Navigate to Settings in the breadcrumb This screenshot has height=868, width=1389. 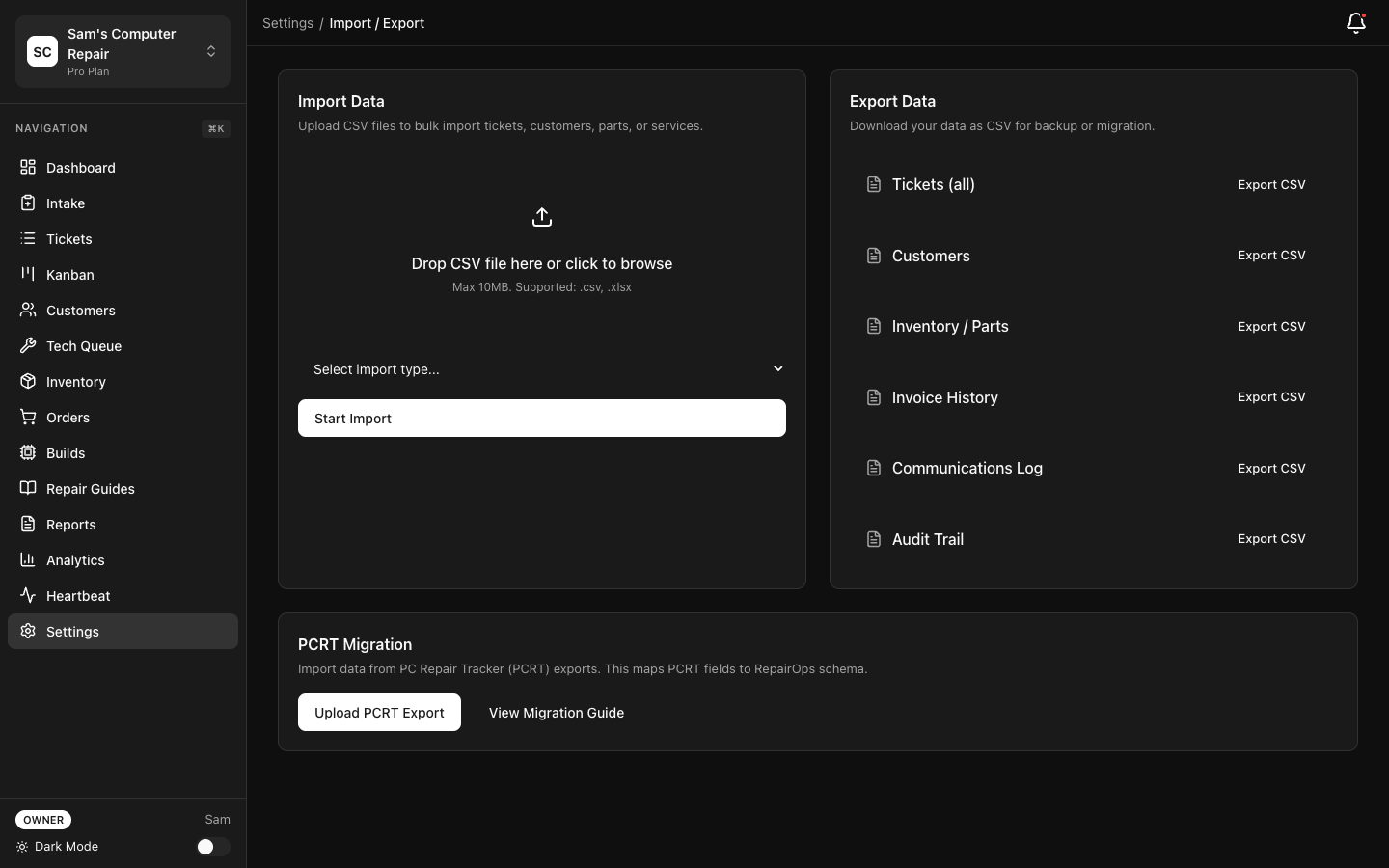288,23
